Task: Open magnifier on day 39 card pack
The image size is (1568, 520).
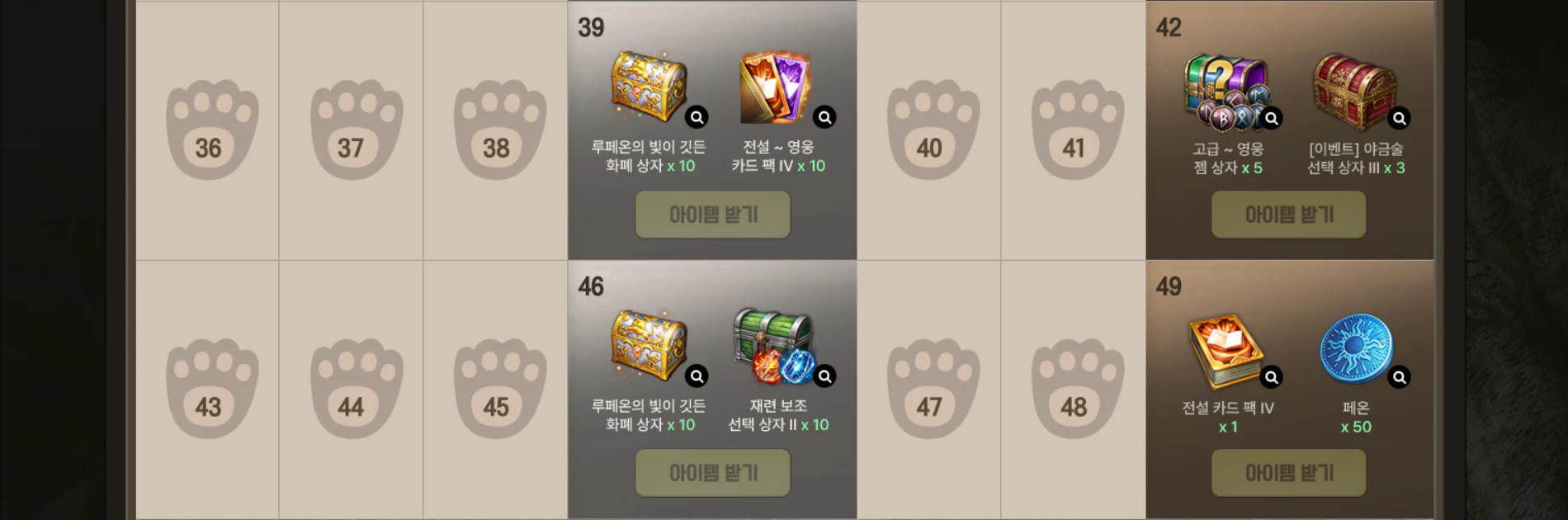Action: coord(824,117)
